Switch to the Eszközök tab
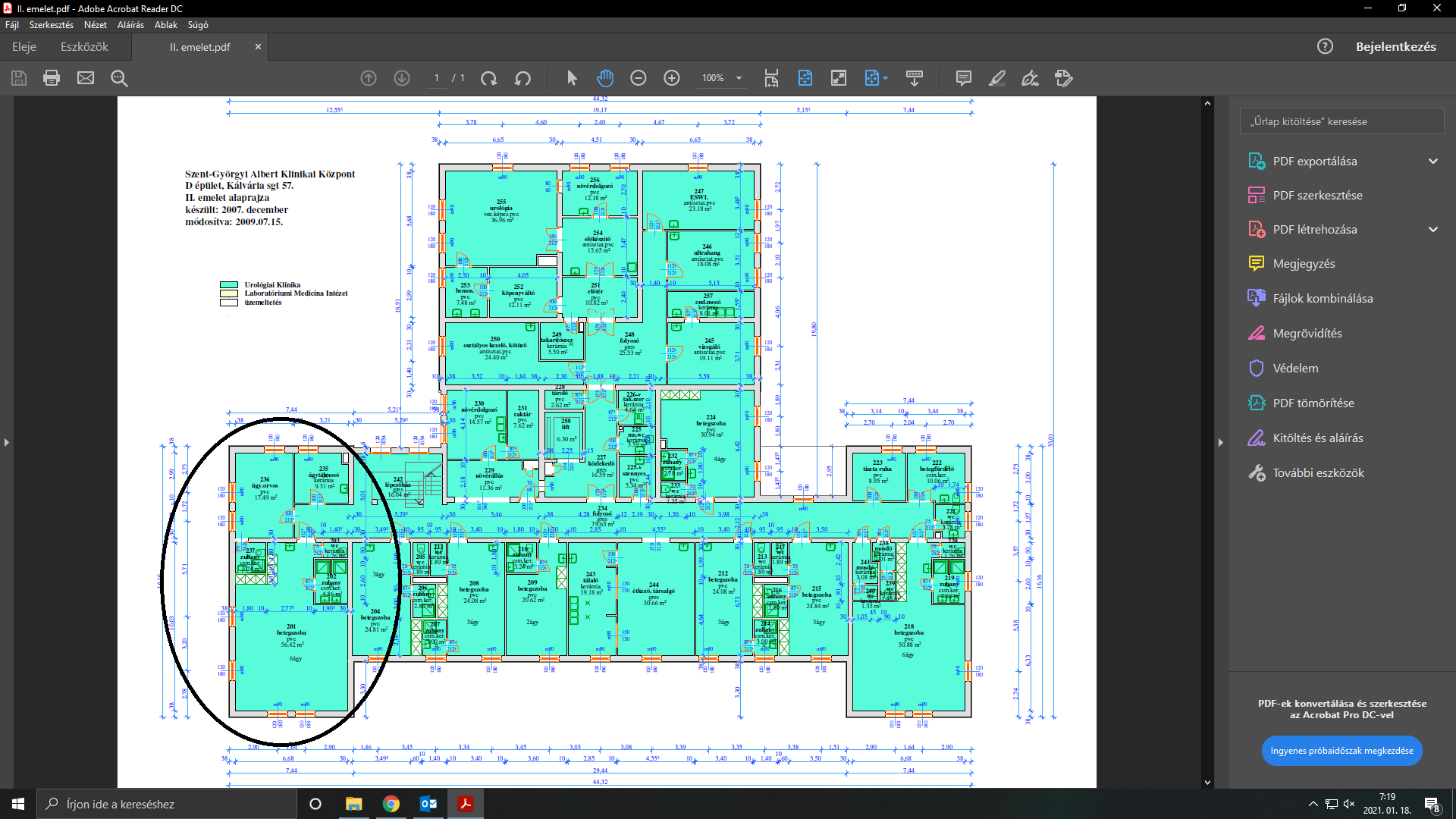Image resolution: width=1456 pixels, height=819 pixels. (x=84, y=47)
